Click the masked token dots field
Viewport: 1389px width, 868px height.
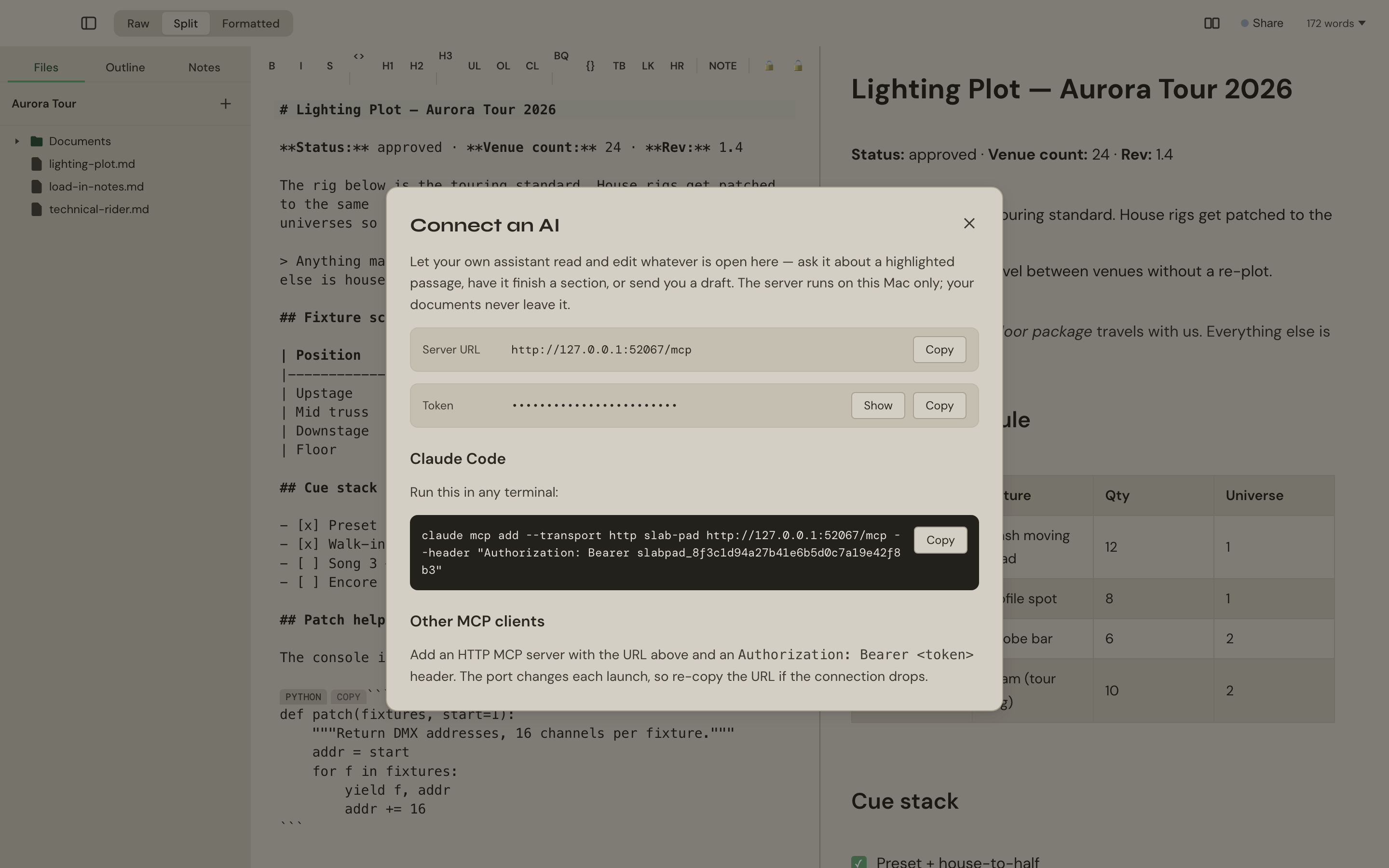pyautogui.click(x=595, y=406)
